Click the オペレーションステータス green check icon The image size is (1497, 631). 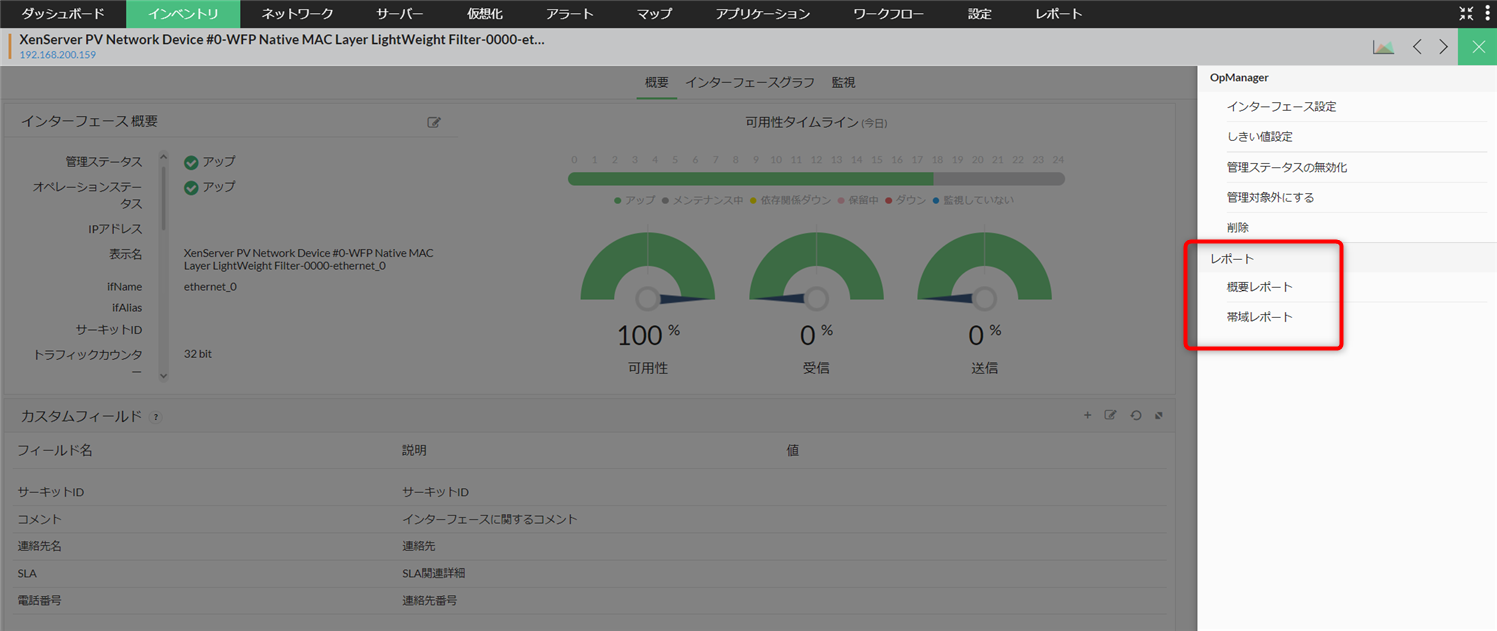tap(191, 187)
